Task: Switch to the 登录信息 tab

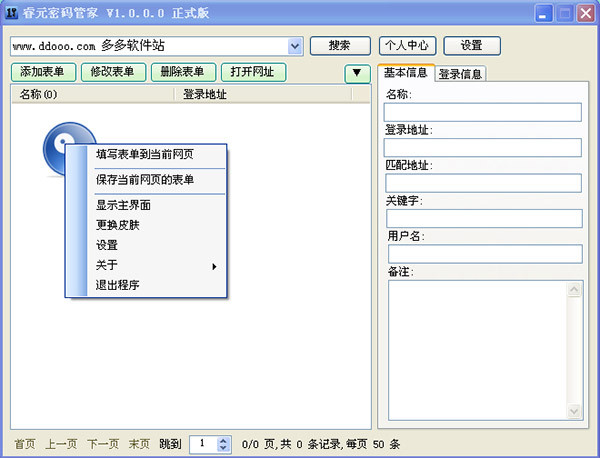Action: click(x=460, y=73)
